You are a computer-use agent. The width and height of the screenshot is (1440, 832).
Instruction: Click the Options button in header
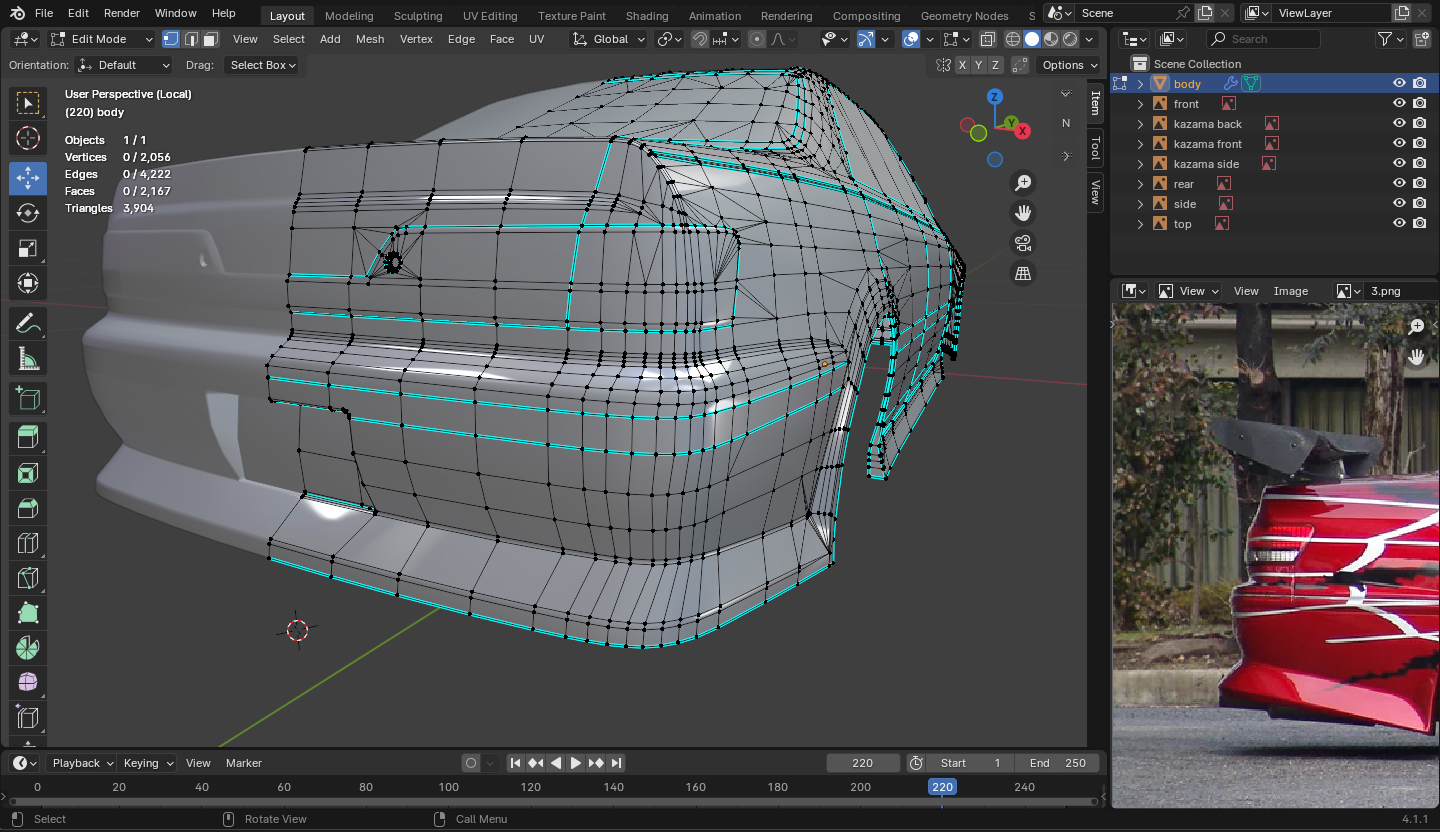[x=1068, y=65]
